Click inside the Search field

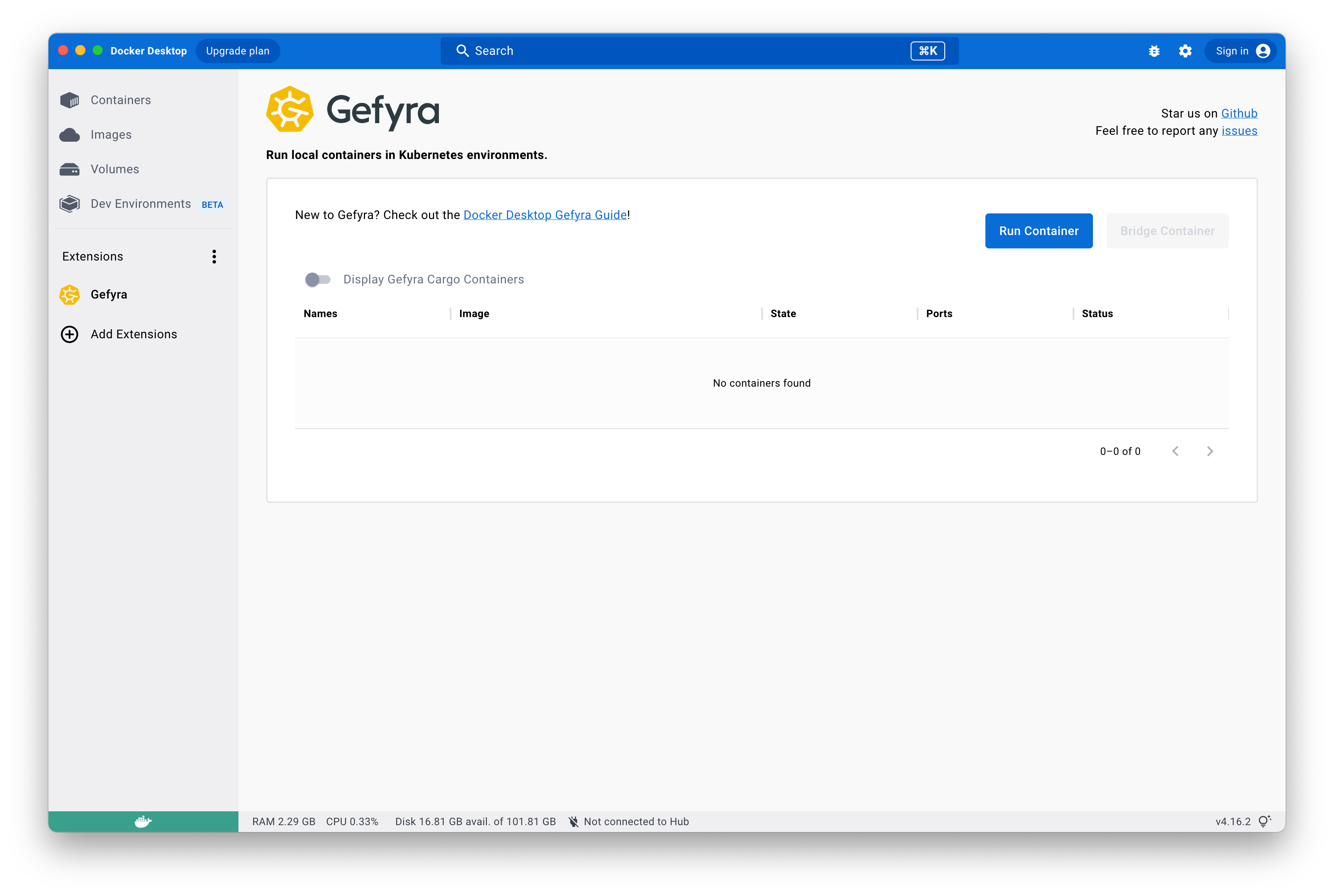(x=629, y=51)
